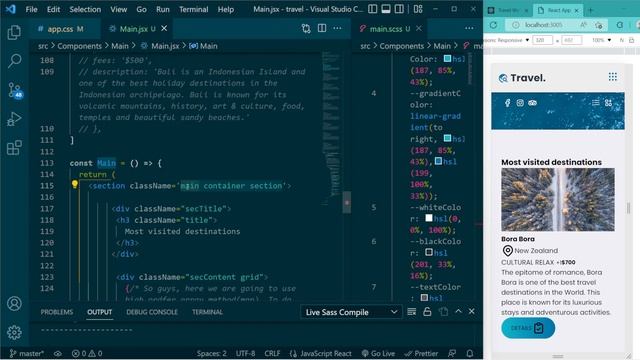Switch to the PROBLEMS panel tab
The image size is (640, 360).
pos(57,312)
